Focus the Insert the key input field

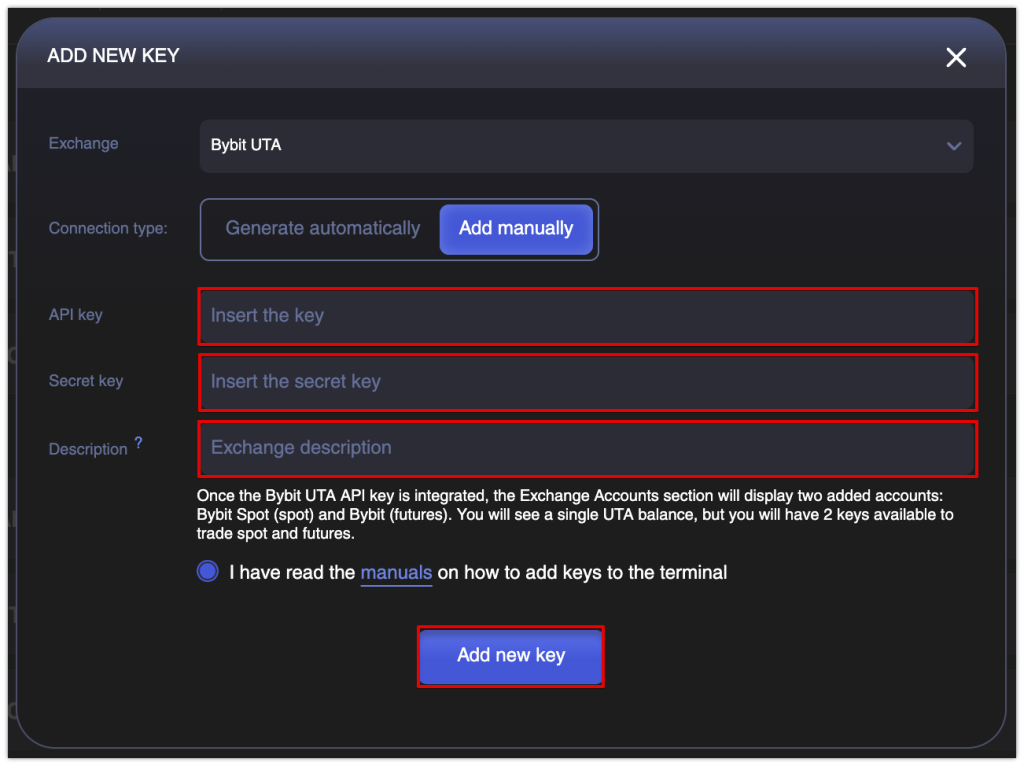tap(587, 316)
